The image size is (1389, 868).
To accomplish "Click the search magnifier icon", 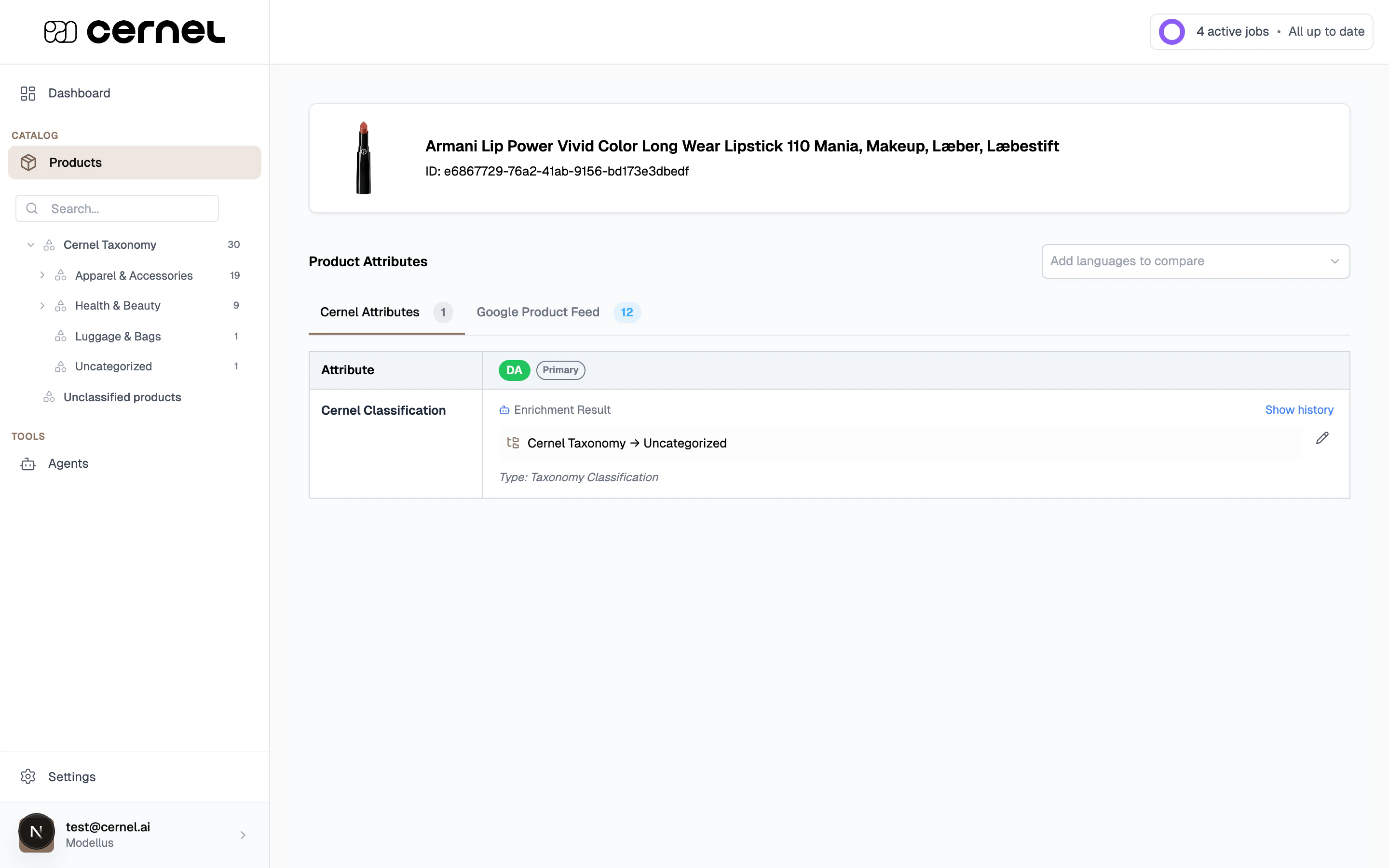I will coord(31,208).
